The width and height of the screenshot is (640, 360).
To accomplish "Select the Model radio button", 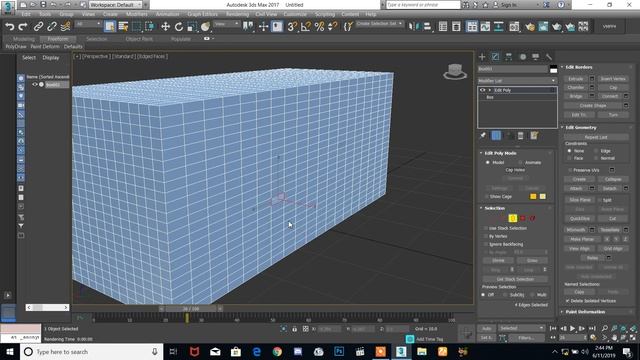I will [x=488, y=162].
